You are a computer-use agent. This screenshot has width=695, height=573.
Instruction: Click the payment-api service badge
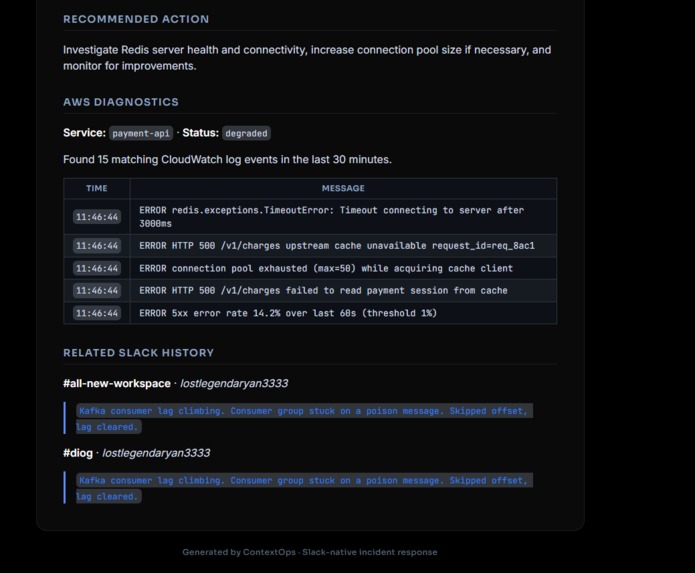[x=141, y=133]
